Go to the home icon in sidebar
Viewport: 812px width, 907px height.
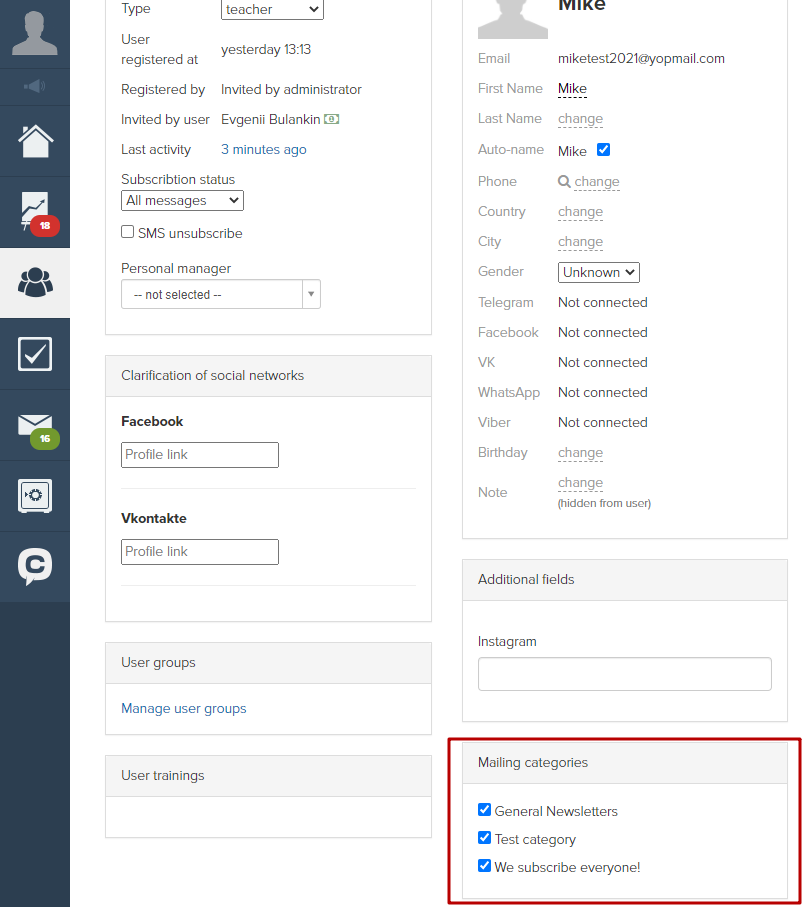(35, 141)
